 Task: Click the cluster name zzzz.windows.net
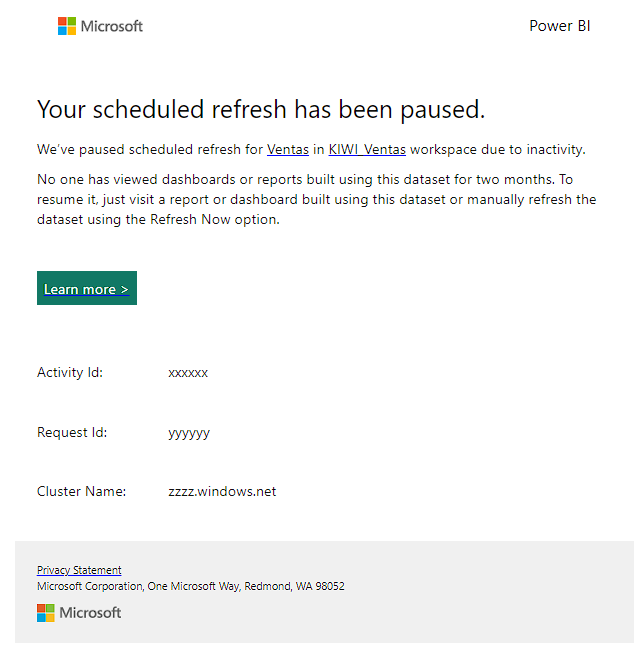(222, 491)
